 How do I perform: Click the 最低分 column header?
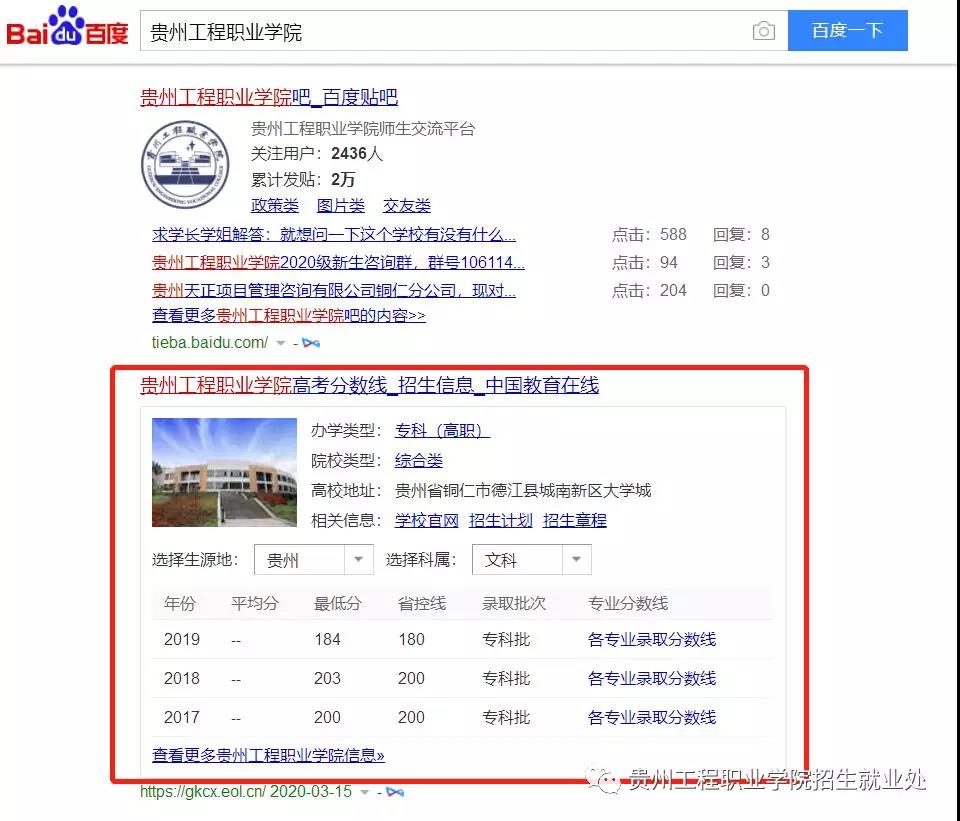point(337,604)
